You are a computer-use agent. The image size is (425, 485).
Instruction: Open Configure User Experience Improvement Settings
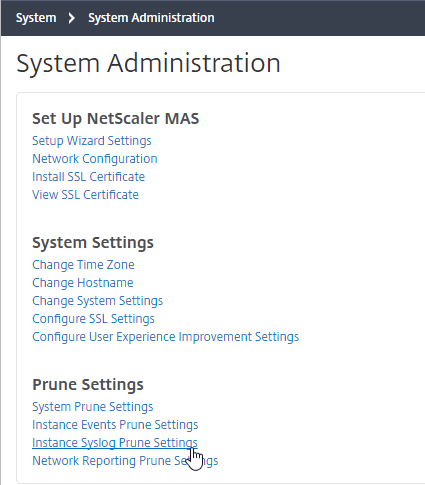pyautogui.click(x=166, y=337)
